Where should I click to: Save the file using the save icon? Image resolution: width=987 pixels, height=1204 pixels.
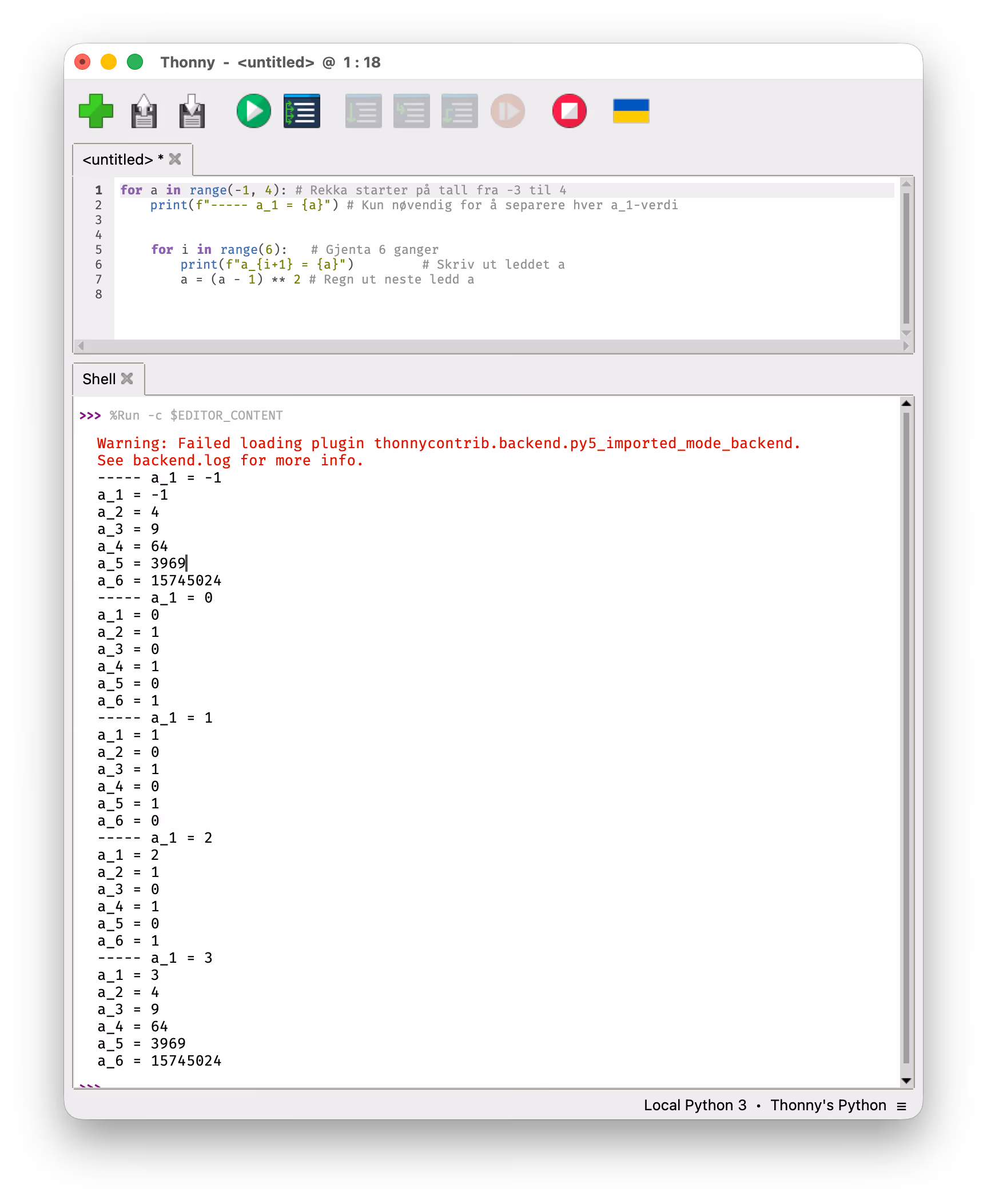(x=192, y=111)
